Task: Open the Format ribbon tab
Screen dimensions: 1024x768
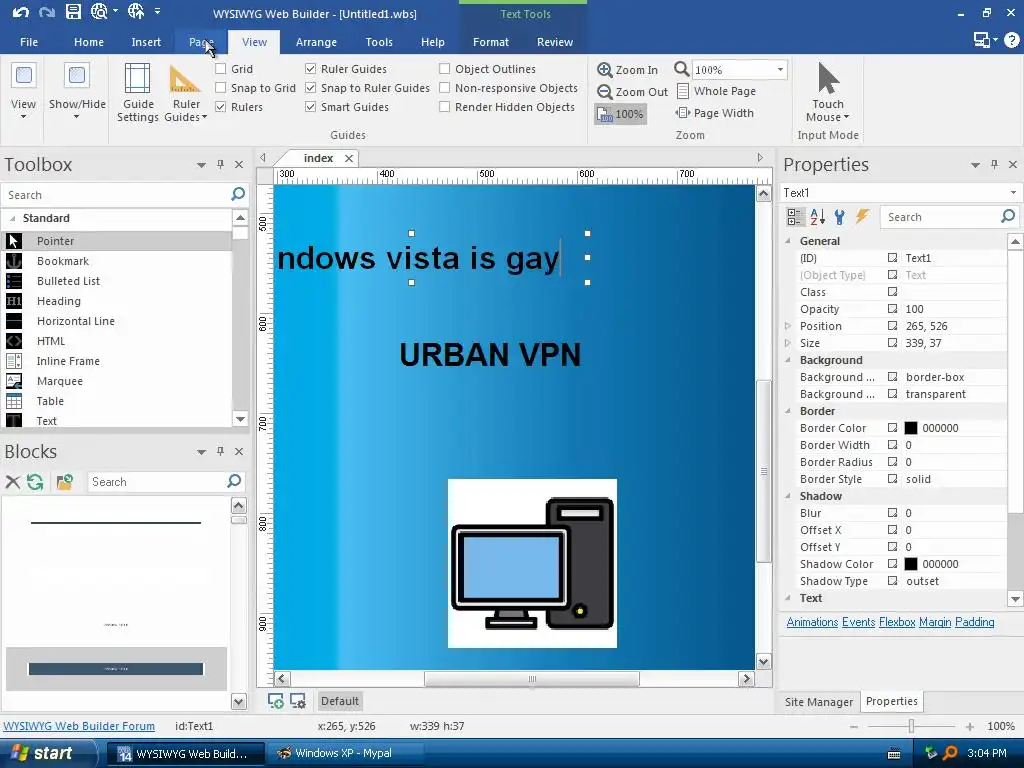Action: (x=490, y=42)
